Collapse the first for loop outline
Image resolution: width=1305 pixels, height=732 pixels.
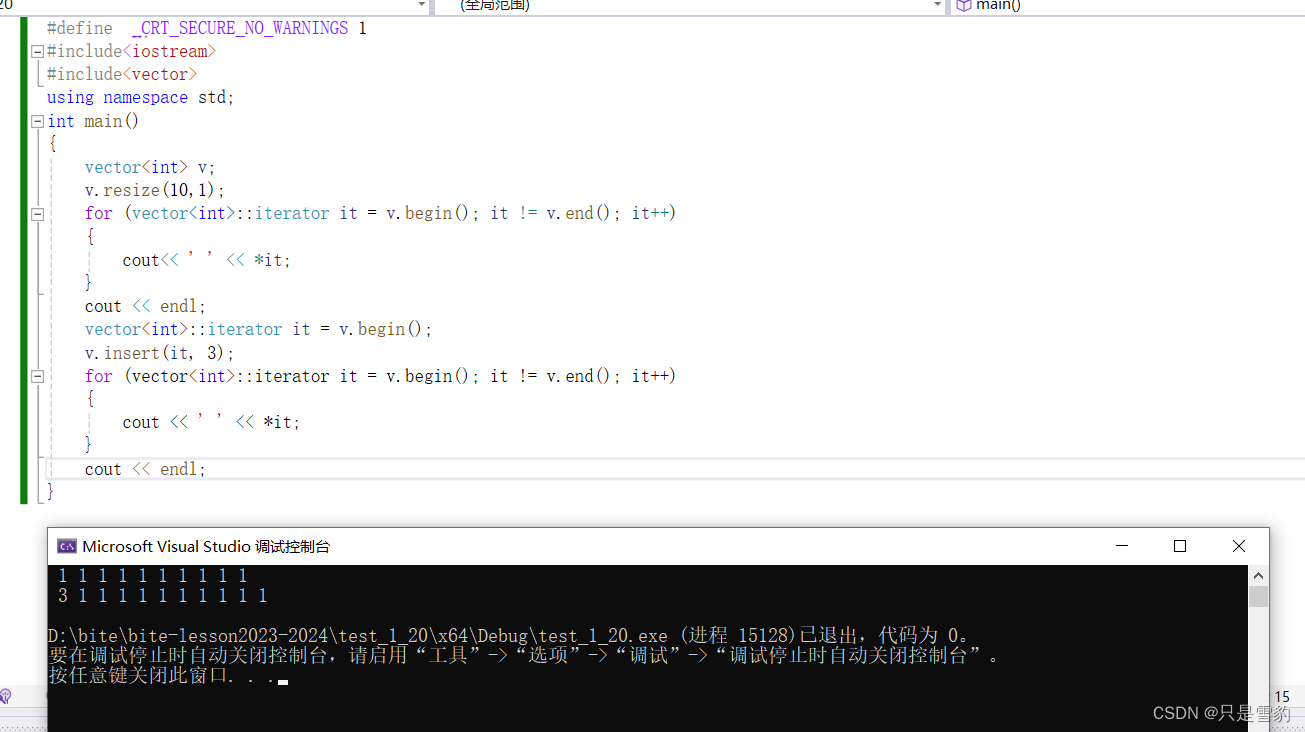point(37,213)
